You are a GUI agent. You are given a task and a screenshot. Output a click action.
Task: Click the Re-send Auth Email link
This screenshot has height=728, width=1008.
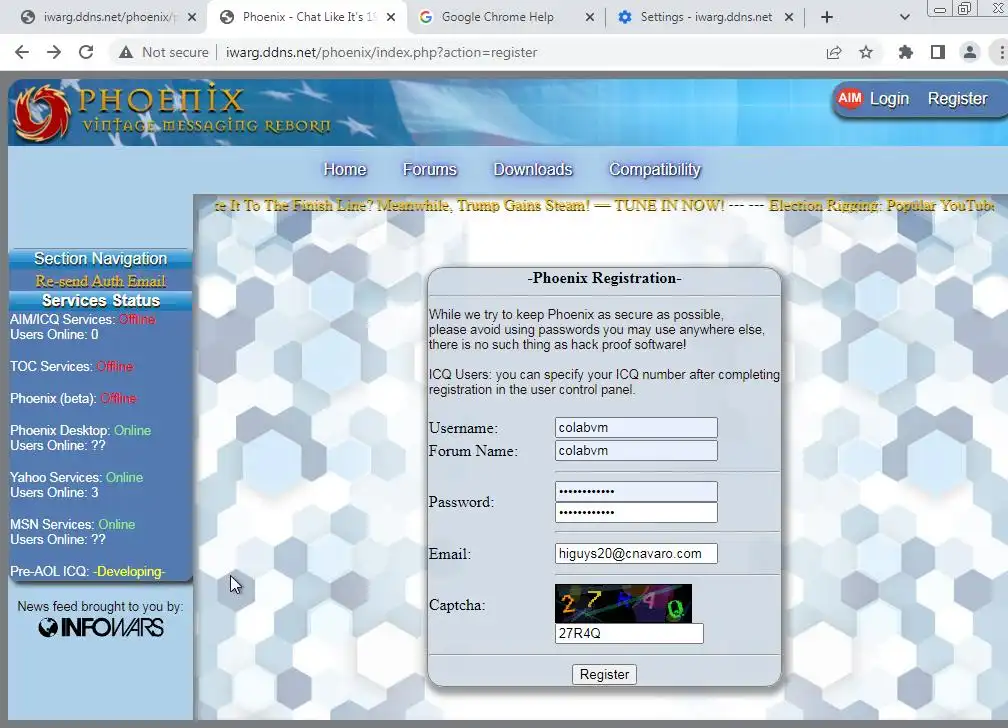tap(100, 281)
